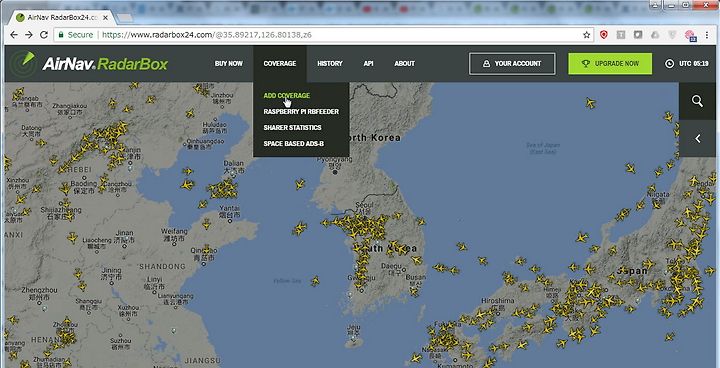Screen dimensions: 720x368
Task: Click the Yantai city label
Action: point(229,211)
